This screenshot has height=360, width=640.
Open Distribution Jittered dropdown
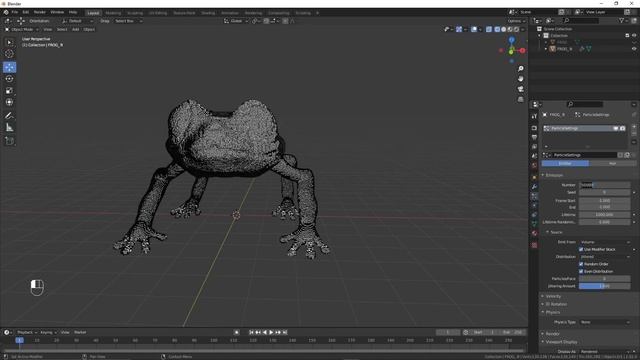click(605, 257)
